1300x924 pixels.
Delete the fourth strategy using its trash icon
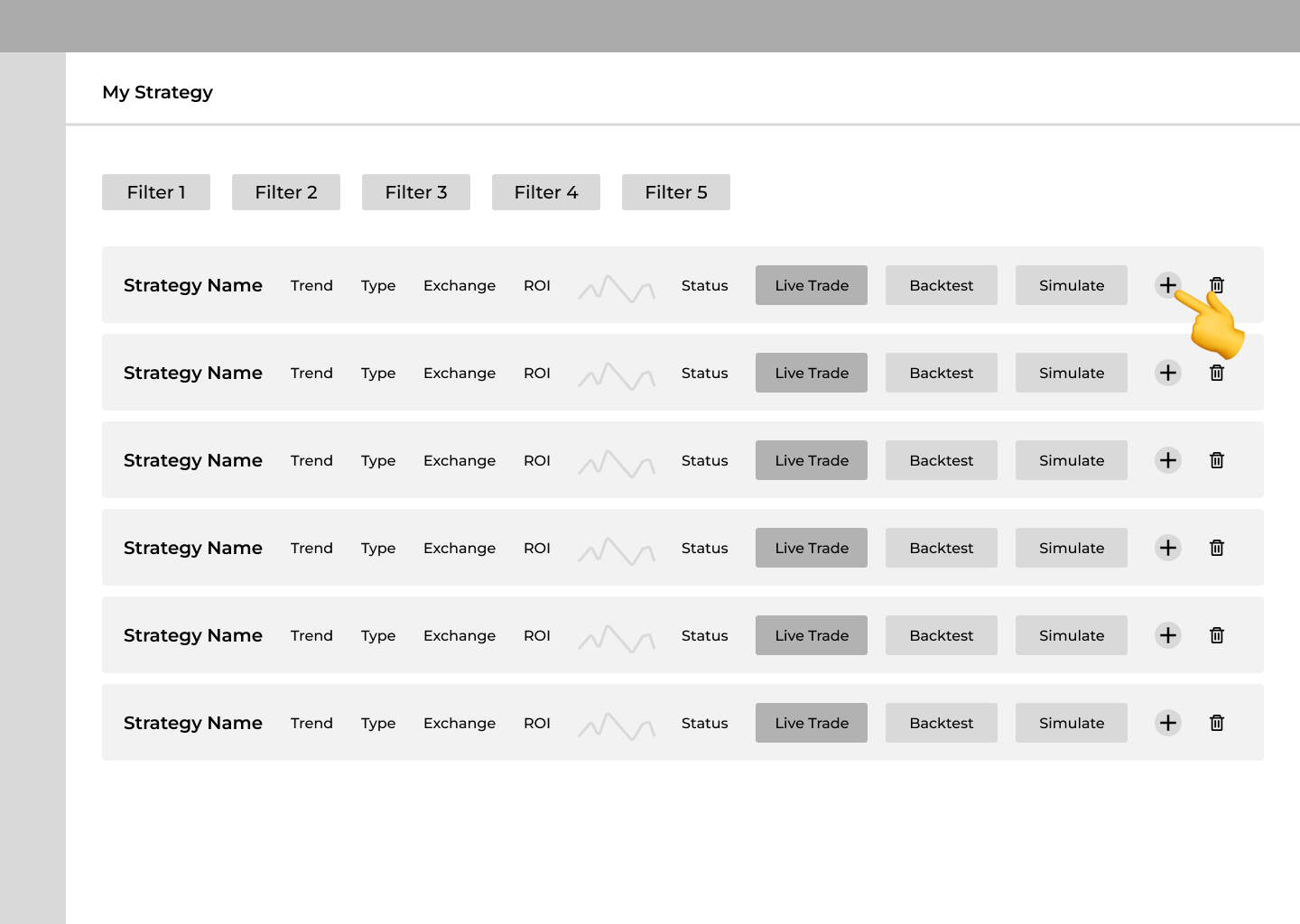coord(1217,548)
